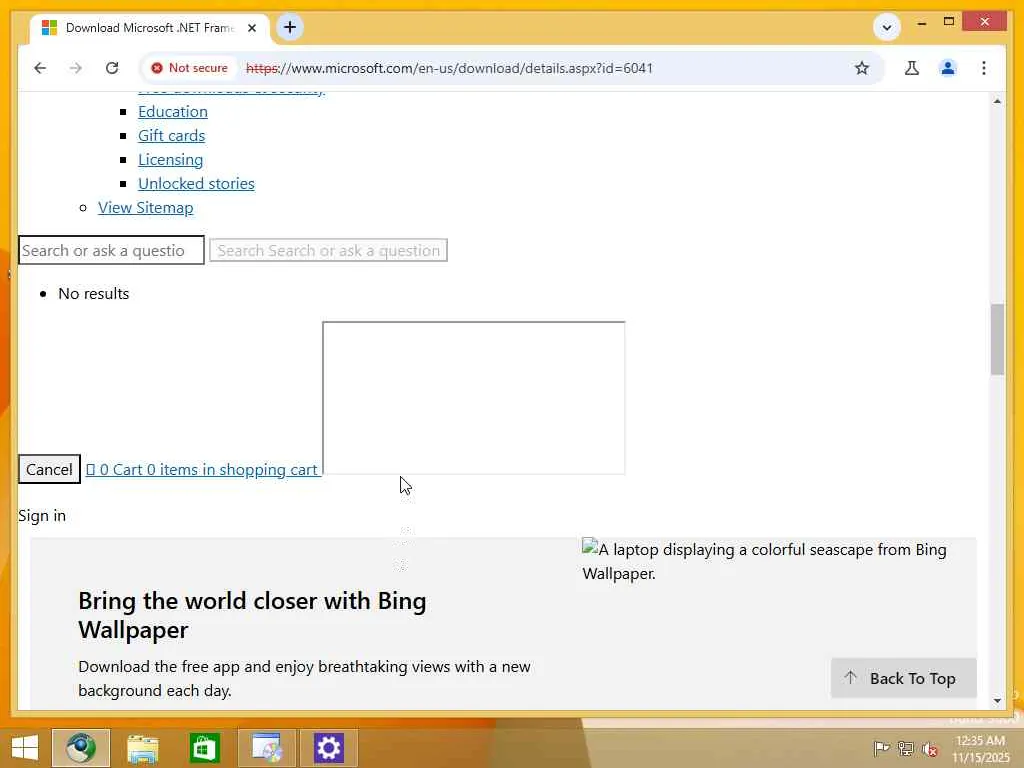Open the Licensing link
Image resolution: width=1024 pixels, height=768 pixels.
pos(170,160)
